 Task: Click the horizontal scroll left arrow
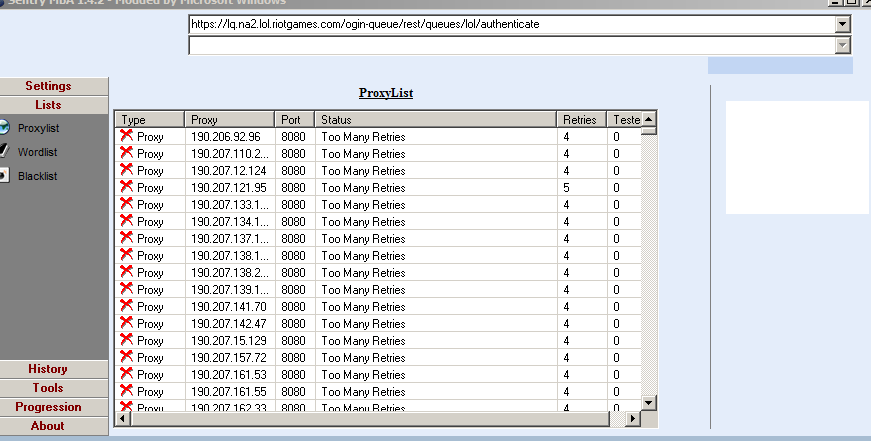point(123,418)
